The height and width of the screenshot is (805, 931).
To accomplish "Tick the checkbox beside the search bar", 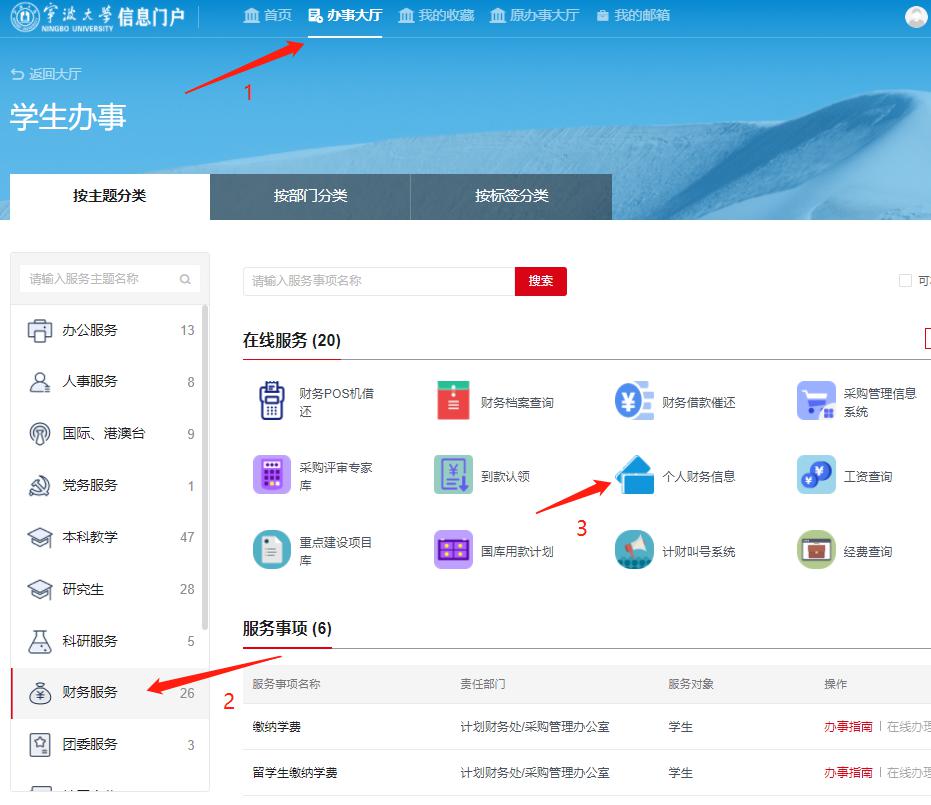I will coord(905,281).
